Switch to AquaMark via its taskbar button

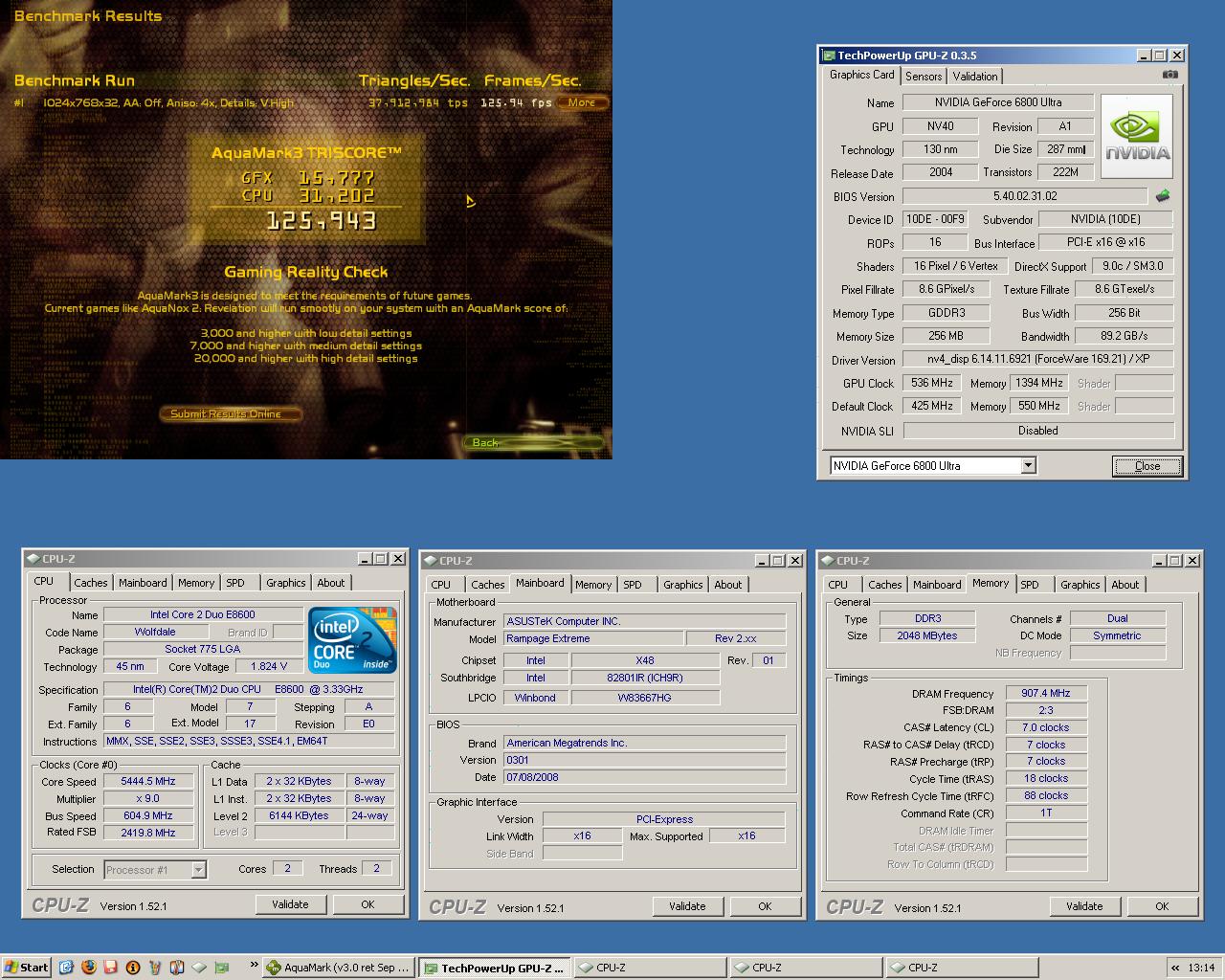point(339,968)
